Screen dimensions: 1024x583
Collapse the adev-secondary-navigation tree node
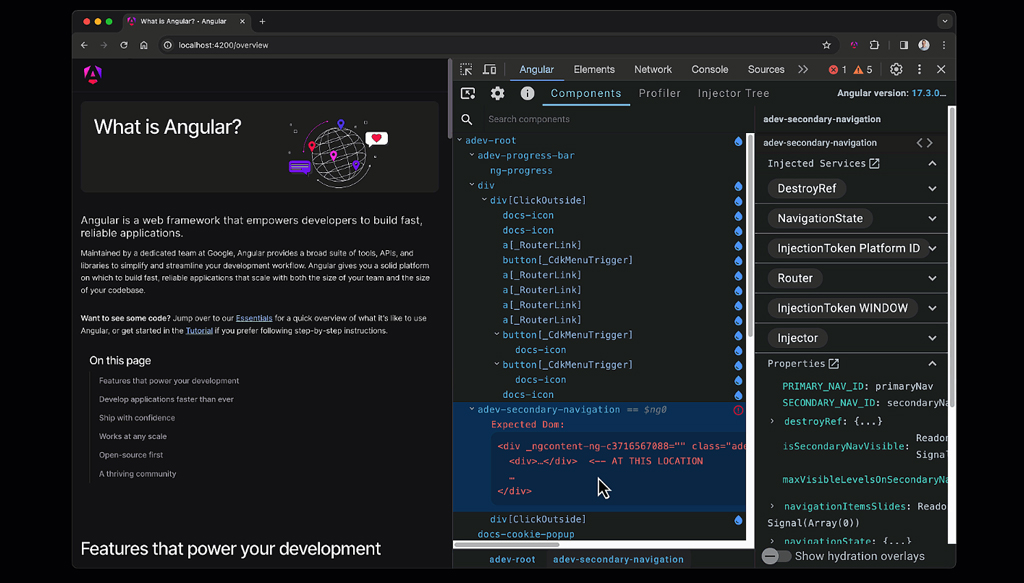tap(472, 409)
